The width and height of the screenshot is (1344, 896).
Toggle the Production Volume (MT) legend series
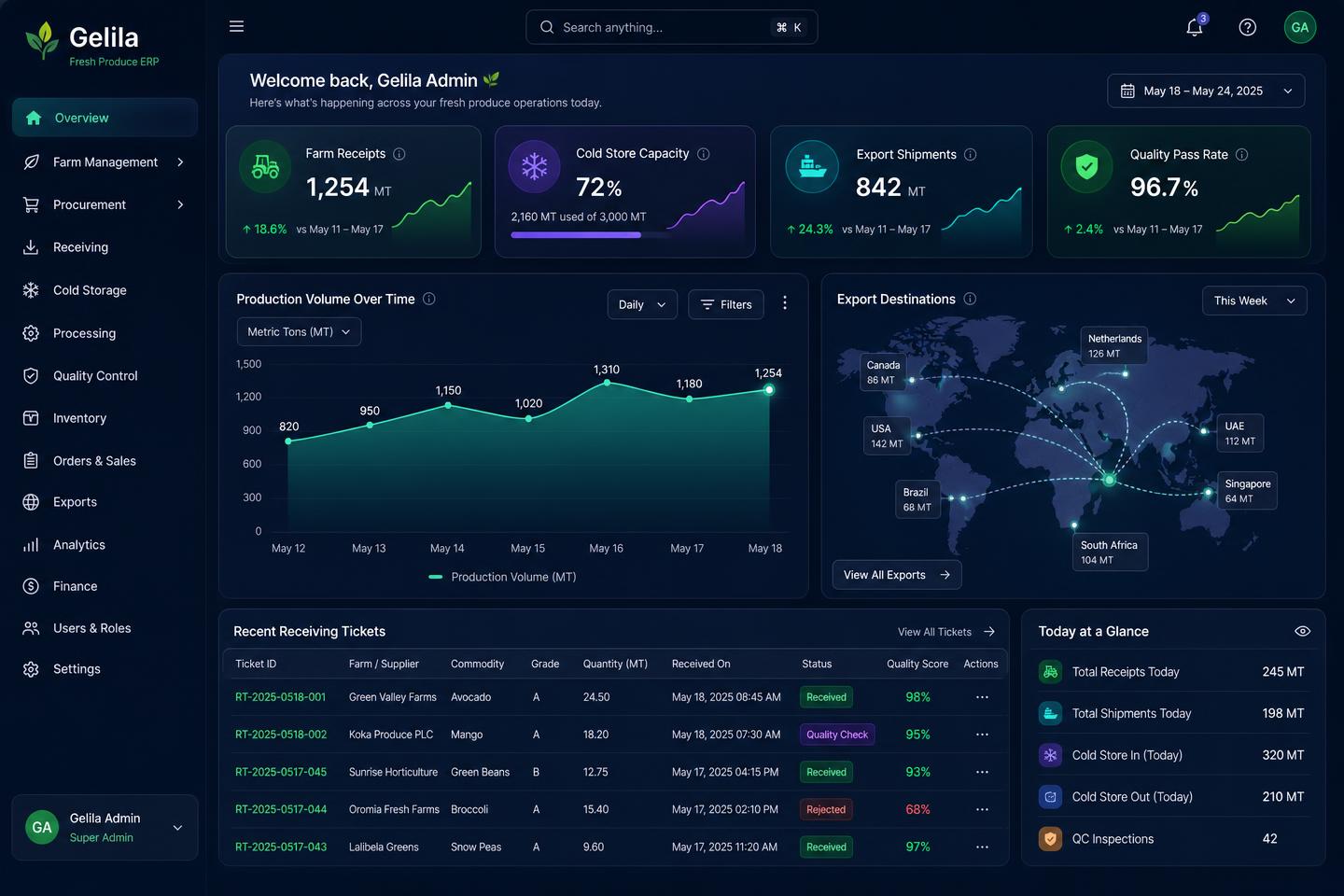[x=502, y=577]
